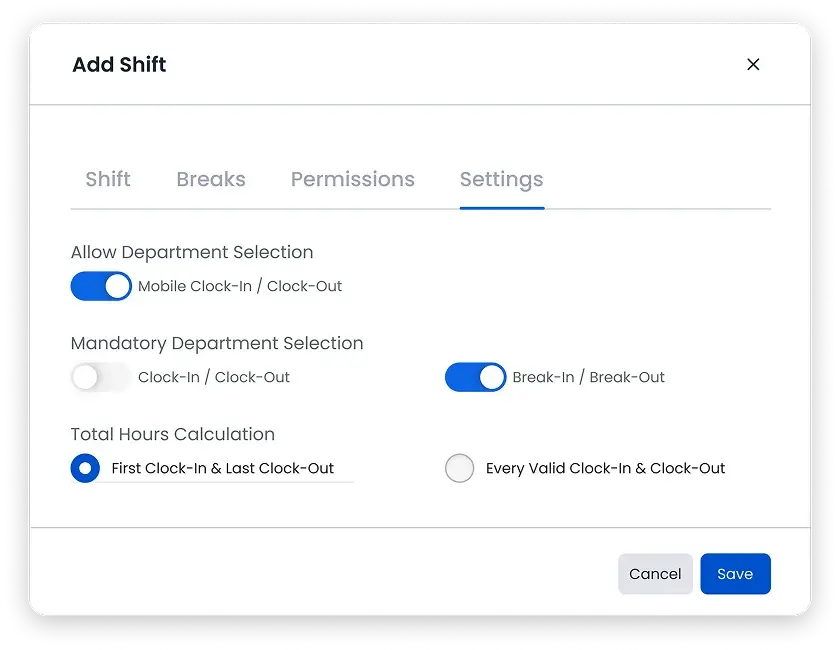Select the First Clock-In & Last Clock-Out radio button
The image size is (840, 650).
click(85, 468)
